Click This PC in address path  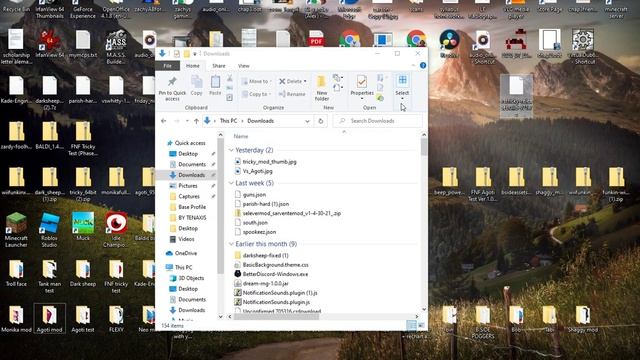pyautogui.click(x=228, y=121)
